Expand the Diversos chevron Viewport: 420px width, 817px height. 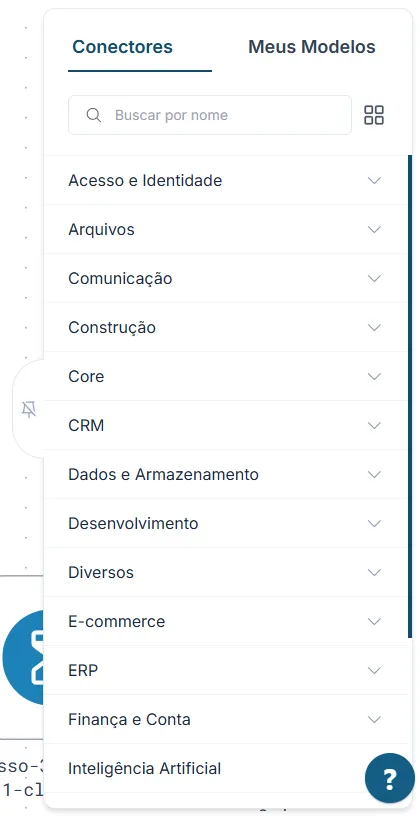374,573
